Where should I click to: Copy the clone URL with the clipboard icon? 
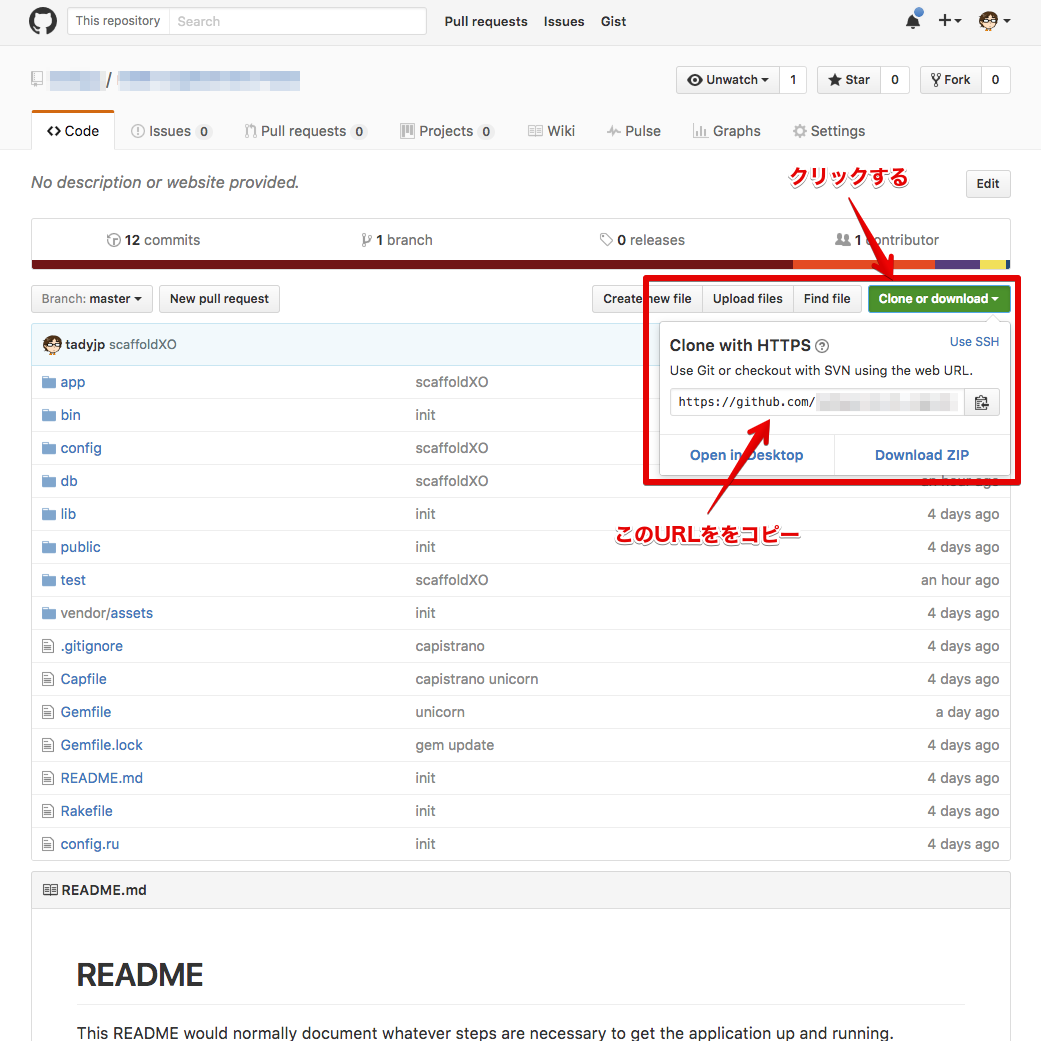point(982,402)
